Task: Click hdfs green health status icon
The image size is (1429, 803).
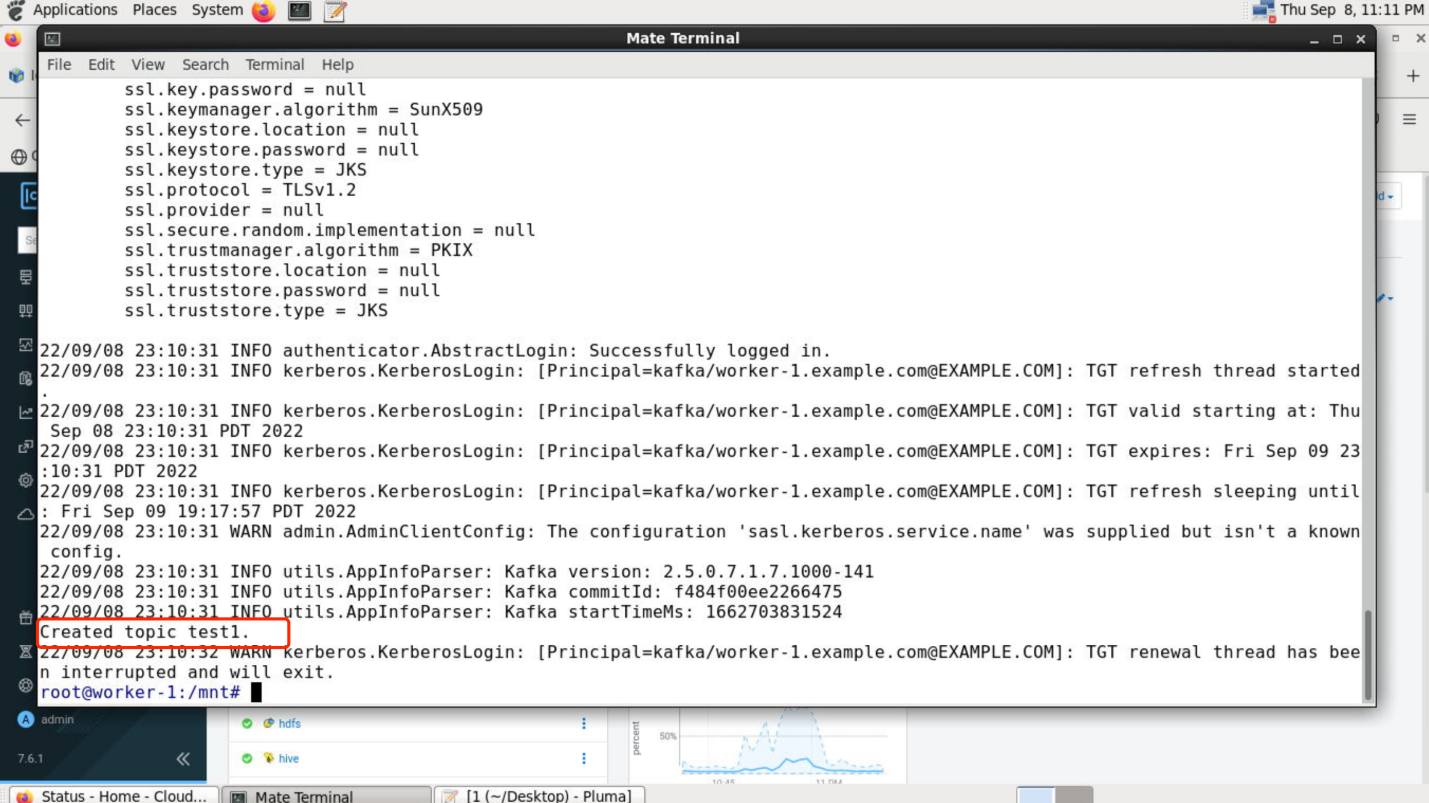Action: click(247, 724)
